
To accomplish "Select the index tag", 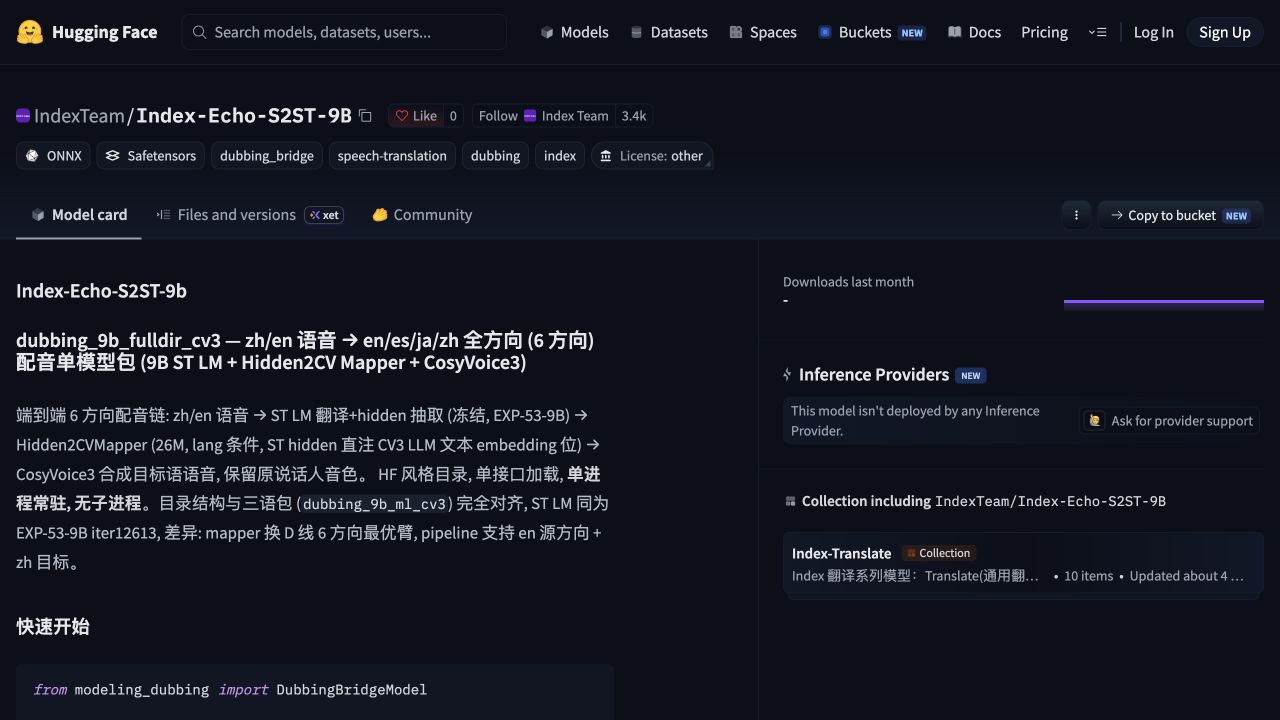I will [560, 156].
